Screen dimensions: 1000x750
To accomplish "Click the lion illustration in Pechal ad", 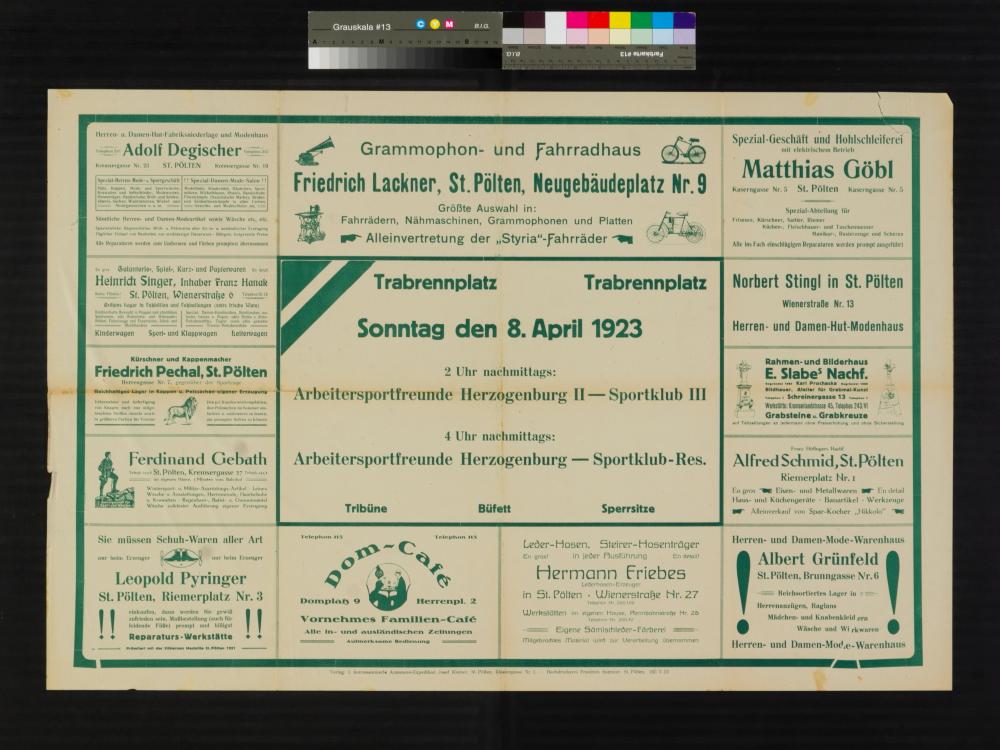I will (x=180, y=410).
